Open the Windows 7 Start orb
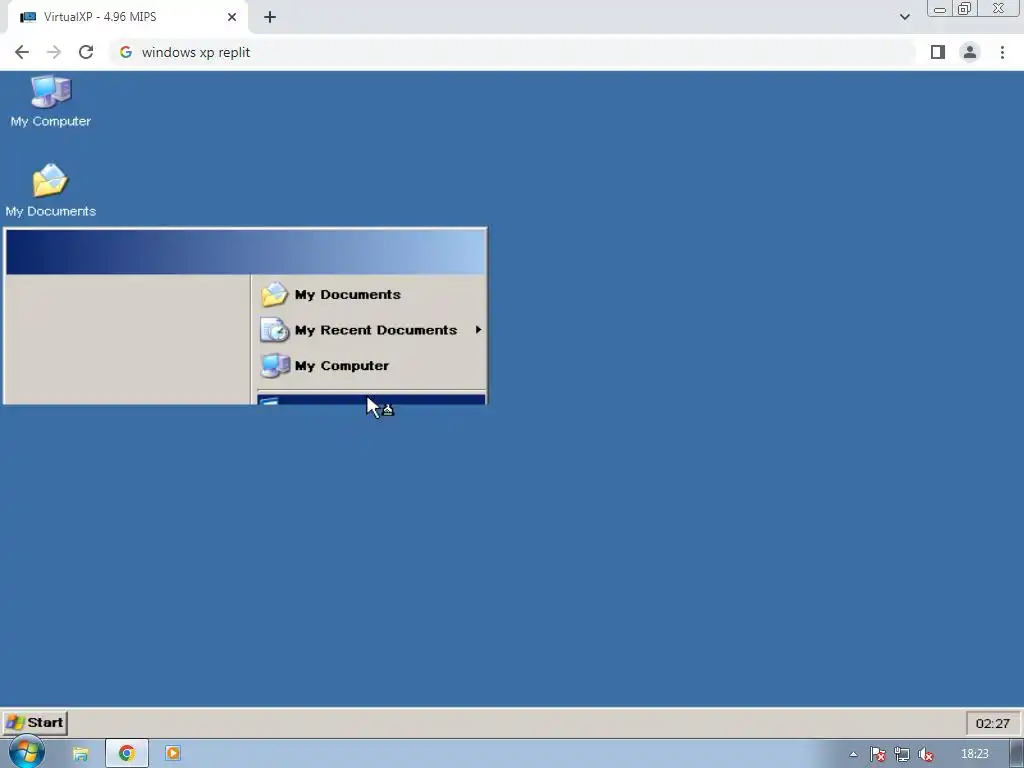This screenshot has height=768, width=1024. point(26,752)
